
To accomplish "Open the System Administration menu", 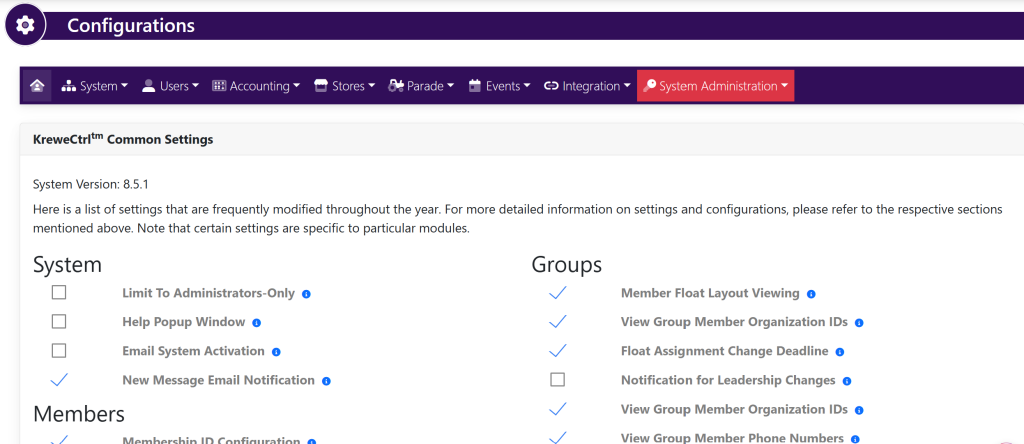I will [716, 86].
